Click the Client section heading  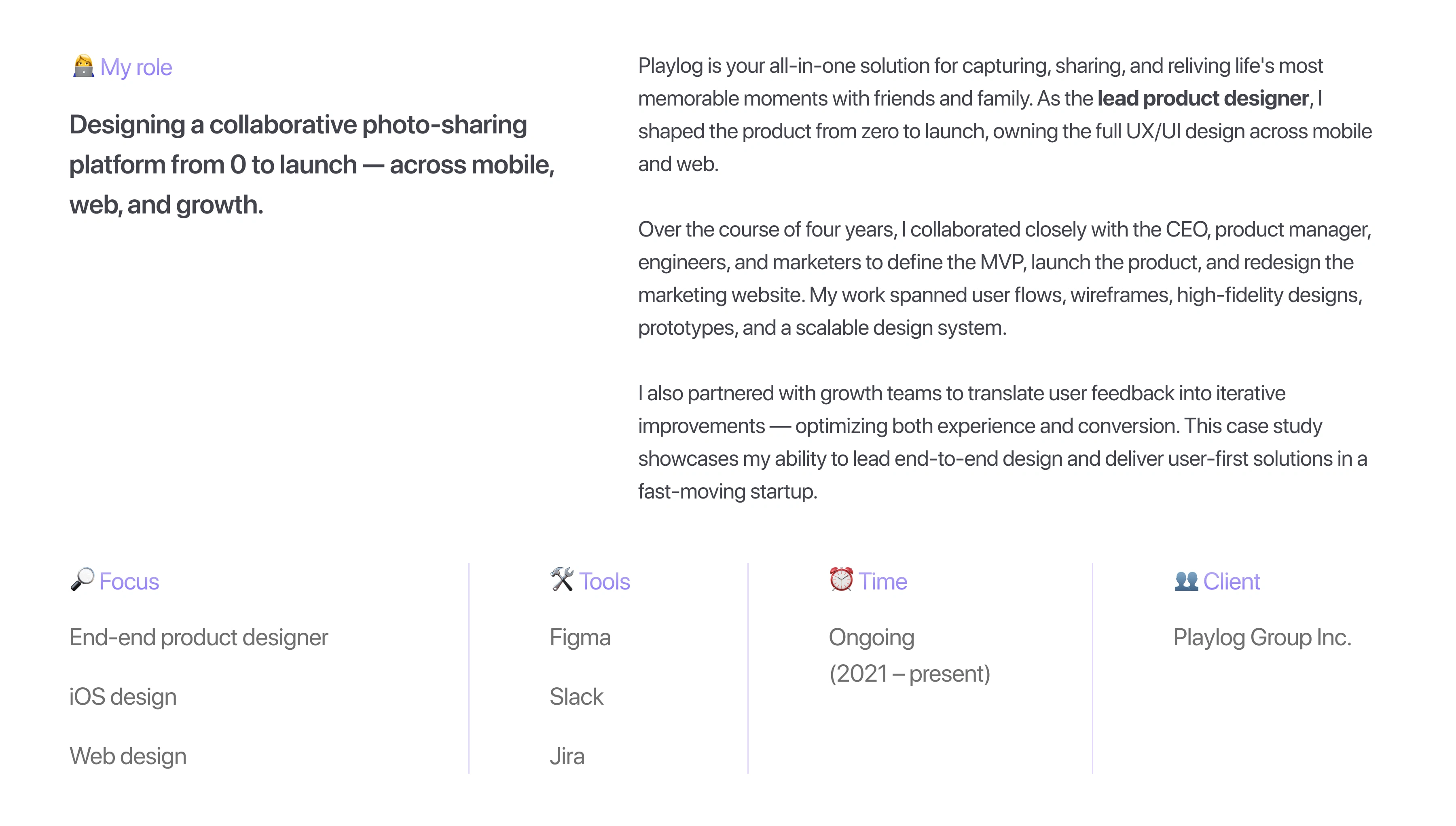(x=1231, y=581)
